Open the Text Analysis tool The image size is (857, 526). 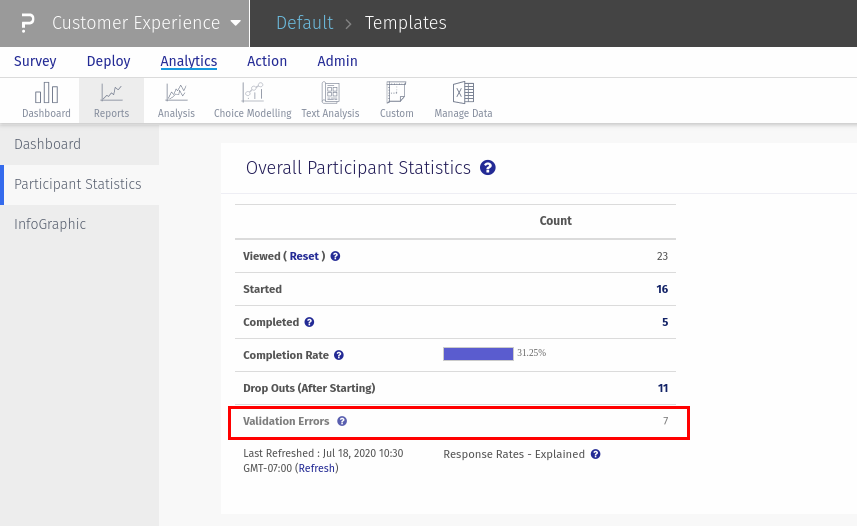click(x=330, y=100)
